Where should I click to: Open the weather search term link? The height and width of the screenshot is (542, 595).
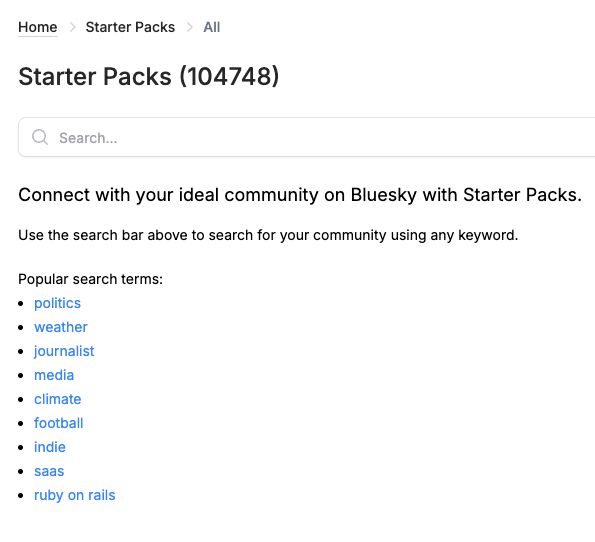point(61,327)
